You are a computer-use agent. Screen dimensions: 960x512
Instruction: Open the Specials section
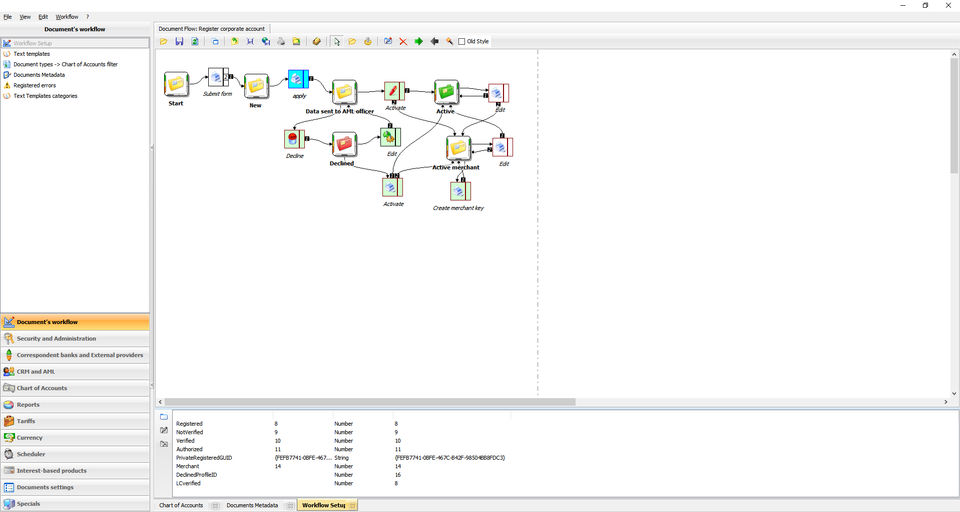pyautogui.click(x=75, y=503)
